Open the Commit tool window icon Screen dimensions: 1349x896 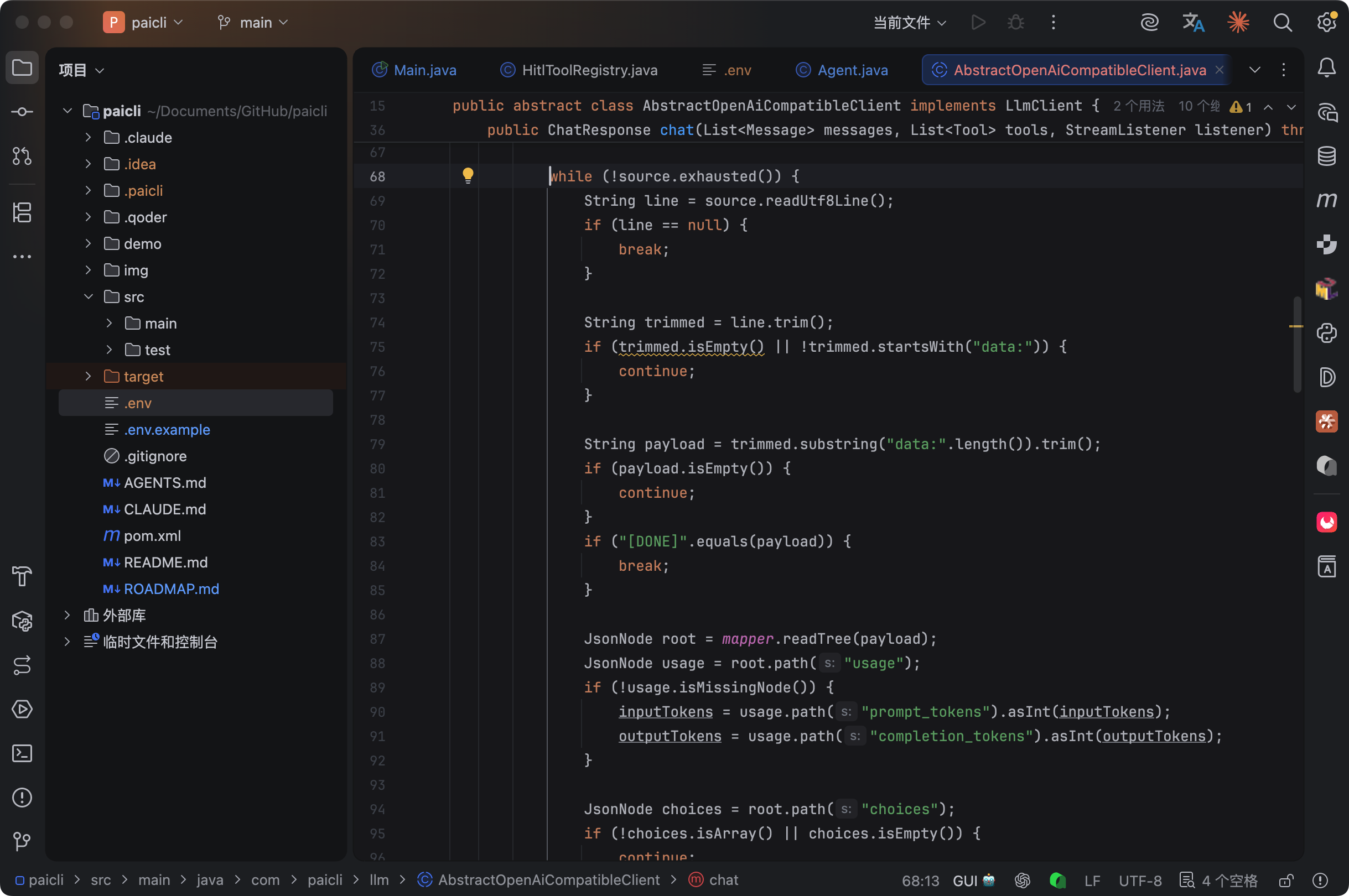22,112
